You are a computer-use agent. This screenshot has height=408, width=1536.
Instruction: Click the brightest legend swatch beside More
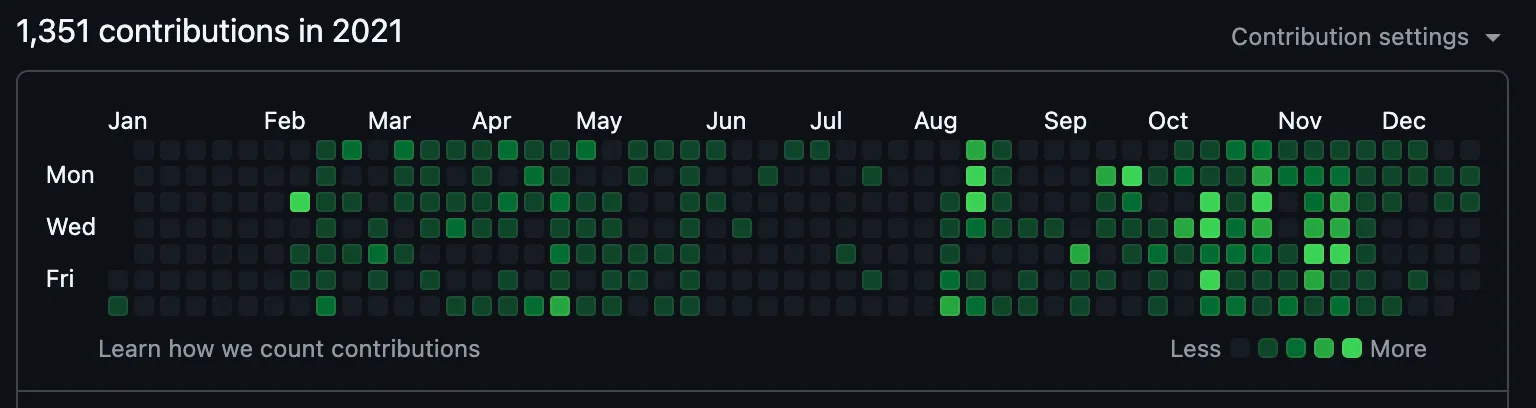coord(1352,349)
